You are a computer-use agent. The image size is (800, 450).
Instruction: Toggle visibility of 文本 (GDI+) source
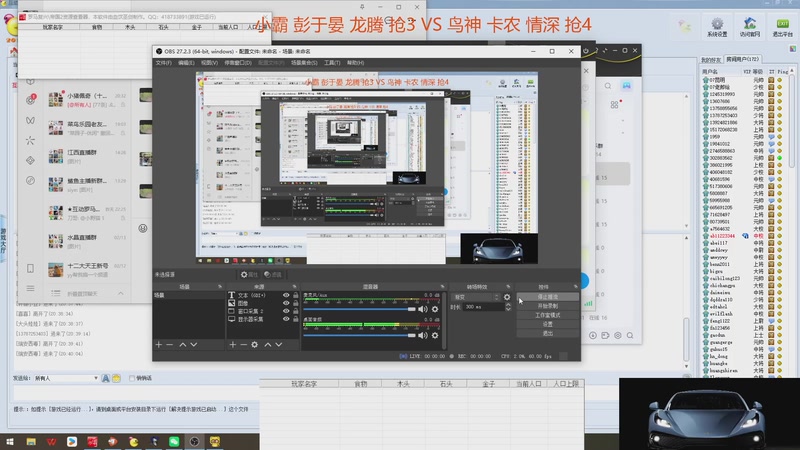(x=286, y=295)
